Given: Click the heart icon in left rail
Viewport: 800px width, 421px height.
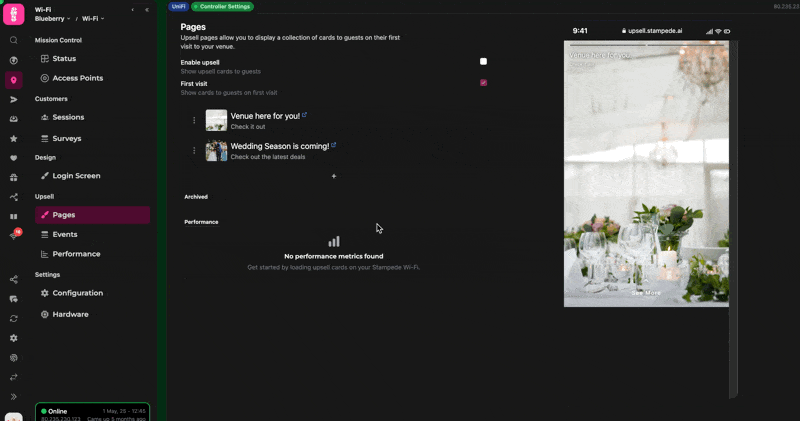Looking at the screenshot, I should pyautogui.click(x=14, y=158).
